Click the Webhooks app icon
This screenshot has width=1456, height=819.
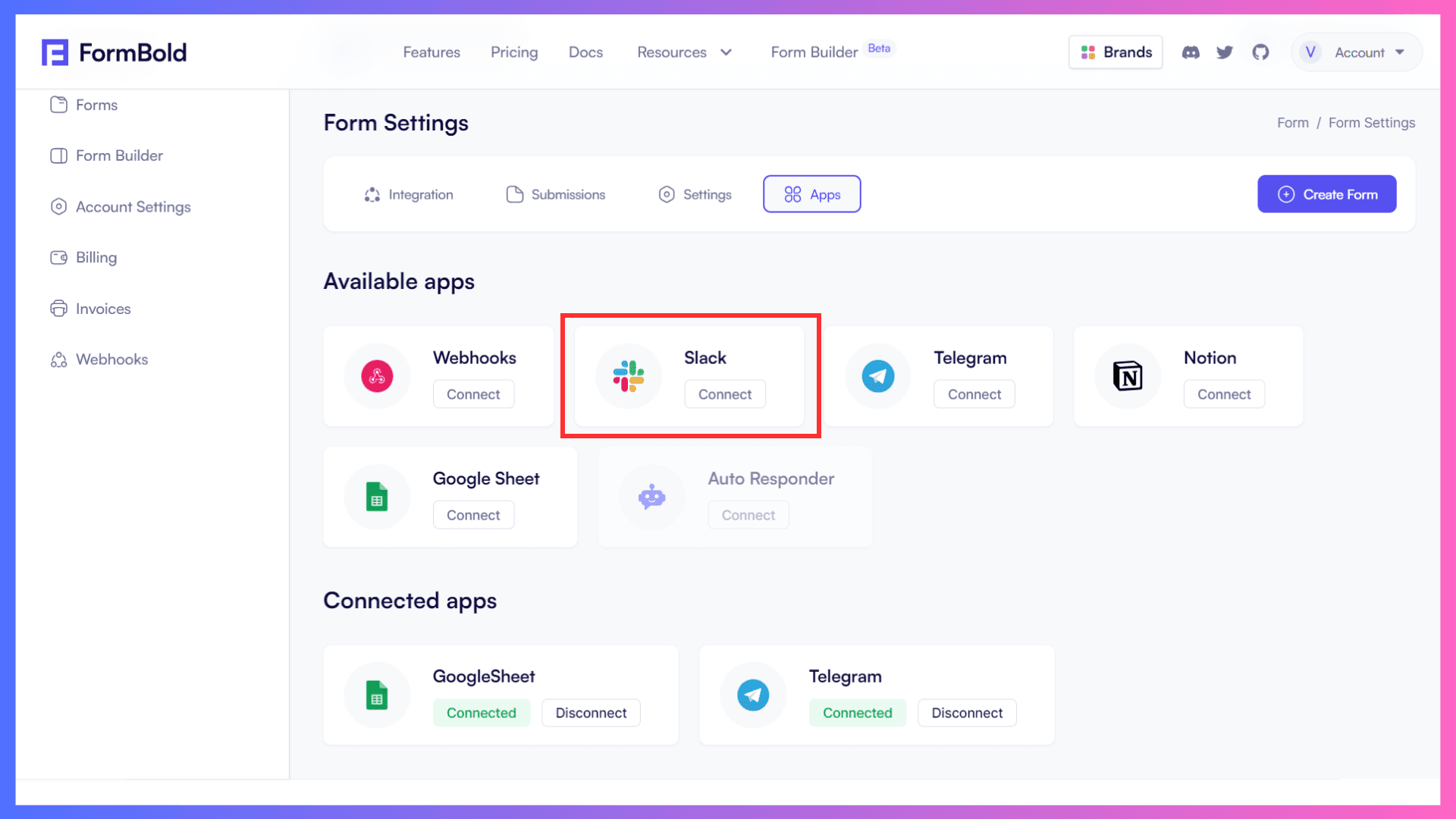click(378, 376)
